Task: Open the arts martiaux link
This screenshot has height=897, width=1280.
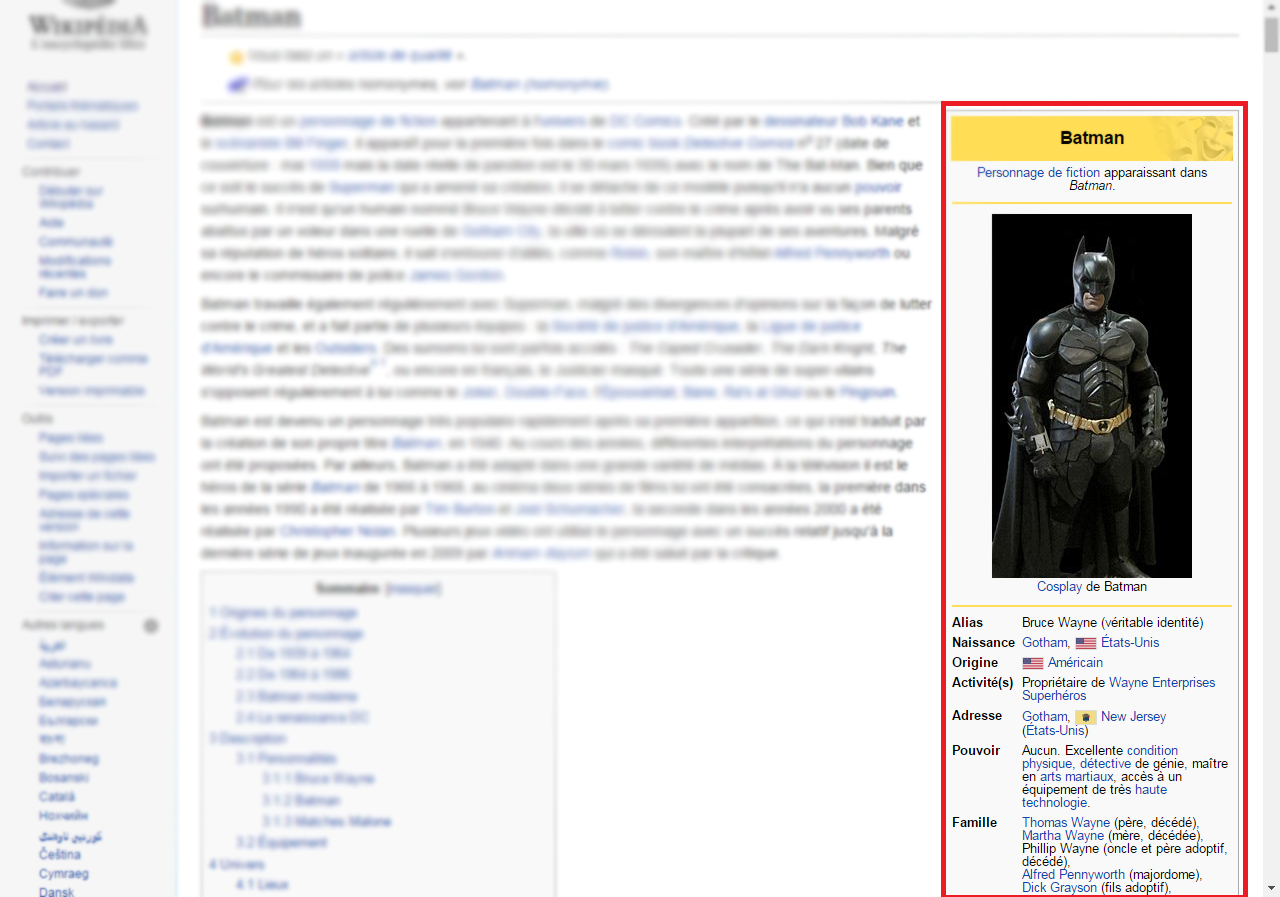Action: pyautogui.click(x=1076, y=777)
